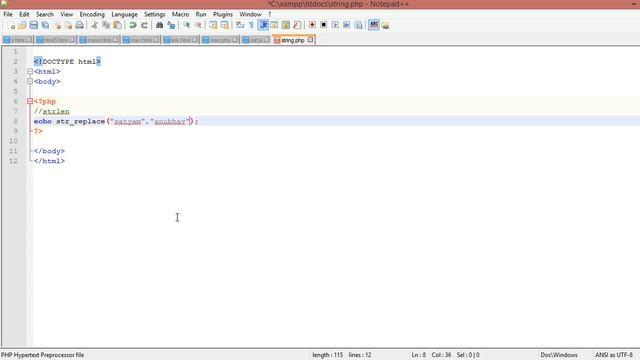Open the Window menu

250,14
